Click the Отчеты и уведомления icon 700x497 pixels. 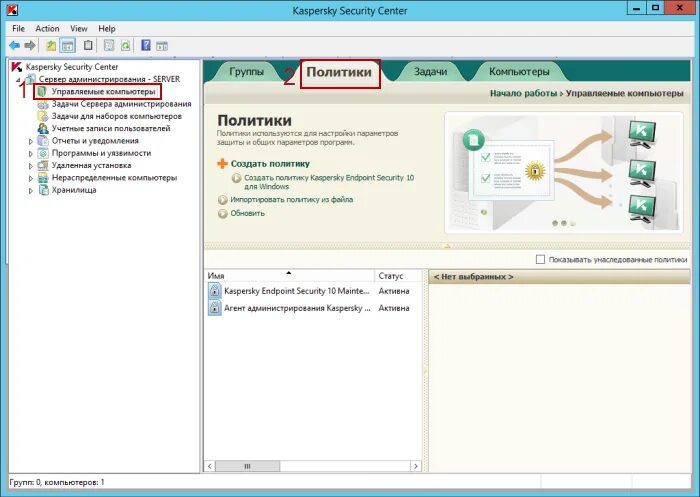(43, 141)
